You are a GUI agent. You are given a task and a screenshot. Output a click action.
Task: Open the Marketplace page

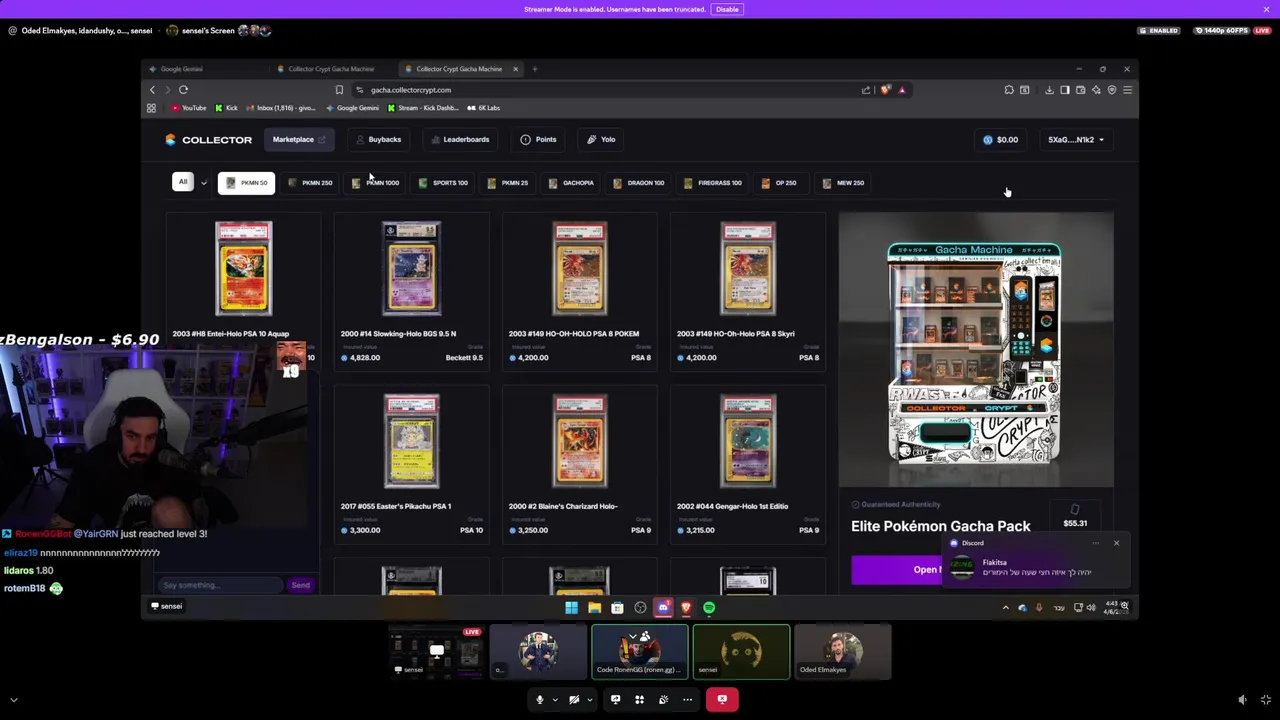(298, 140)
